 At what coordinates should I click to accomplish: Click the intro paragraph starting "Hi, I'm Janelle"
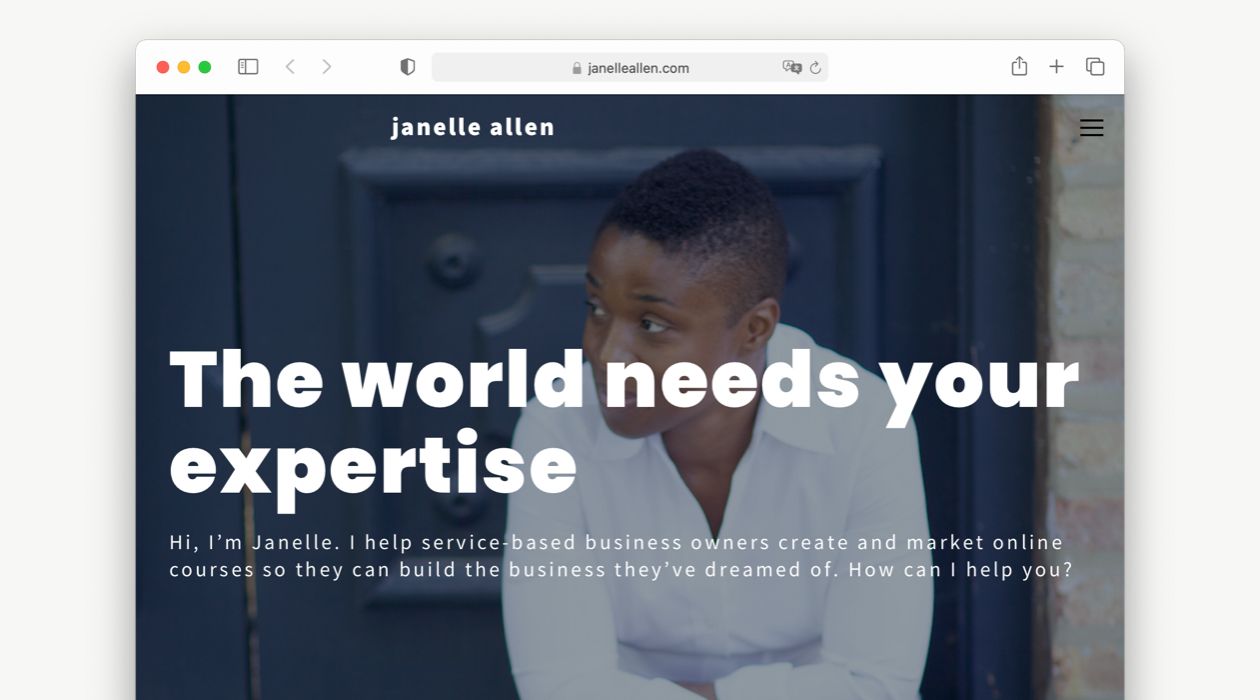coord(620,556)
